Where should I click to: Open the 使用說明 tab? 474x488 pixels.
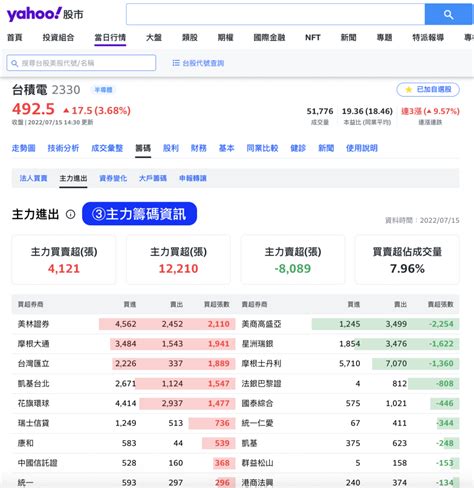362,148
